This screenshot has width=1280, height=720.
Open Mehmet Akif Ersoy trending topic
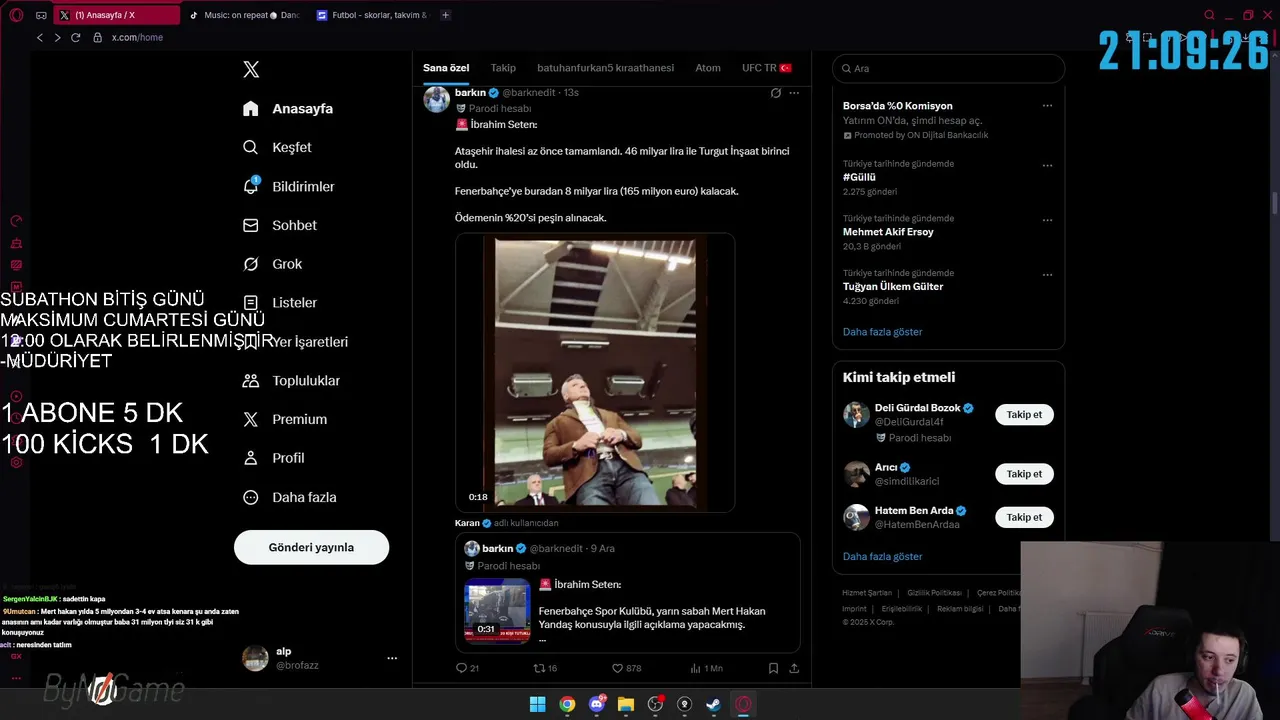point(888,232)
